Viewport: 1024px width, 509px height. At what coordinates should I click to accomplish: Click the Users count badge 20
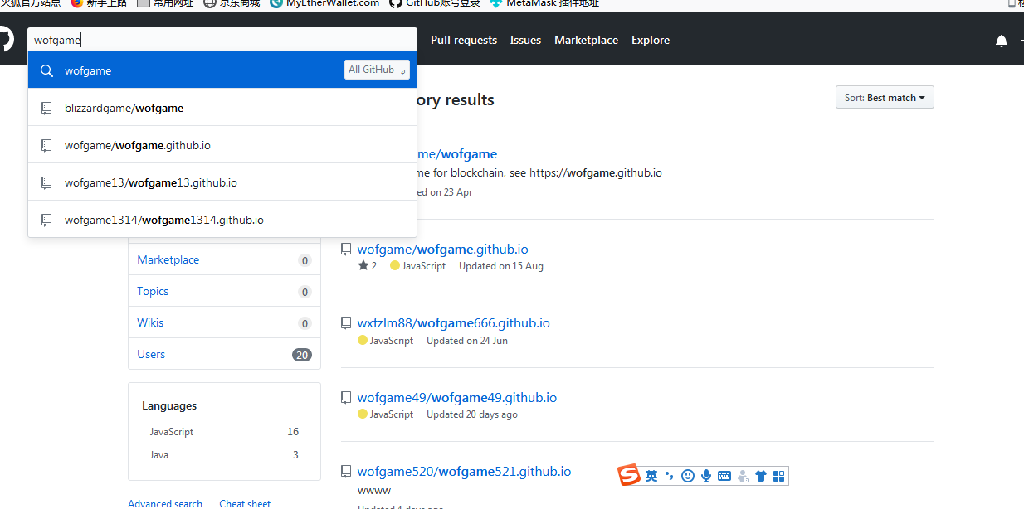point(301,355)
